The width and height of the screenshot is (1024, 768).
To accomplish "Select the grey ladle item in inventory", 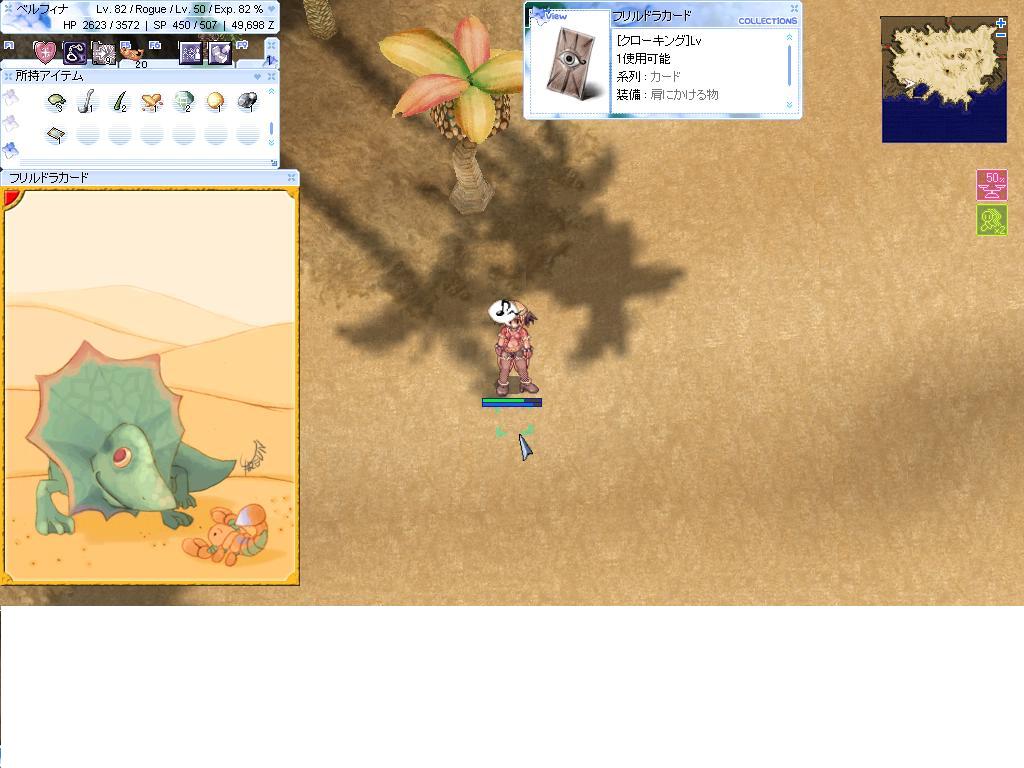I will [x=88, y=103].
